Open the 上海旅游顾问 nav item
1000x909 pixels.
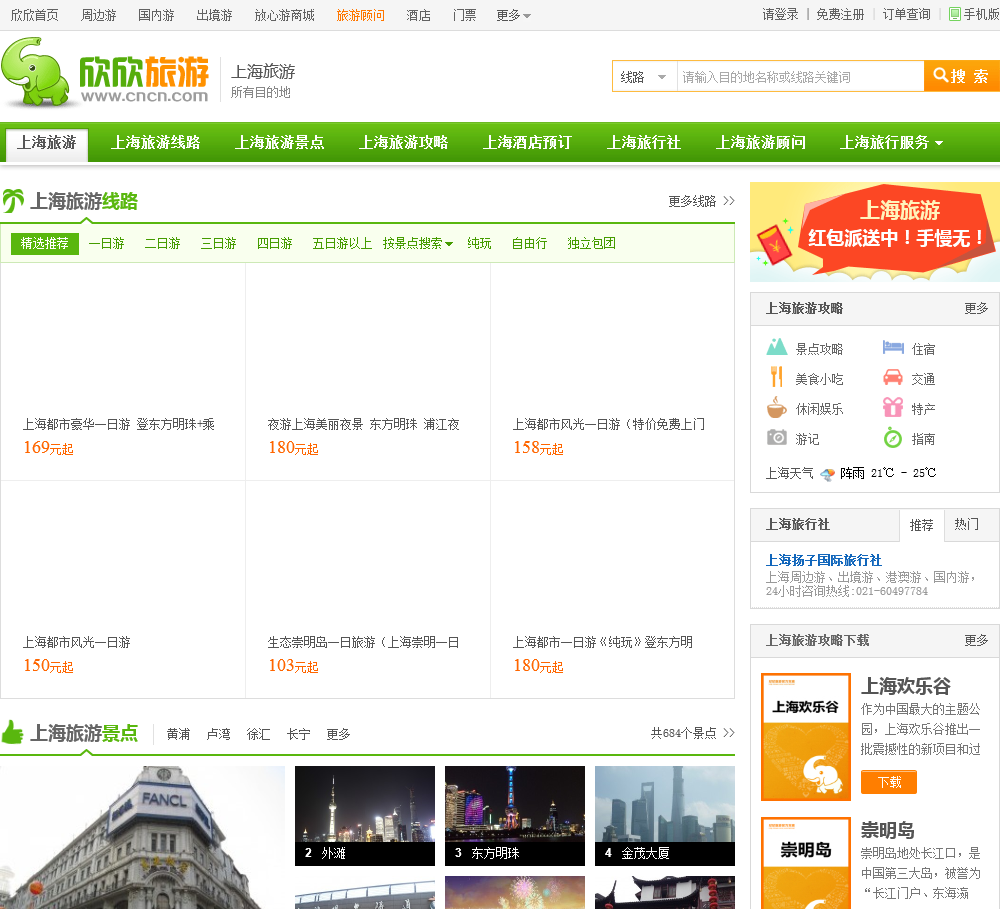pos(761,142)
